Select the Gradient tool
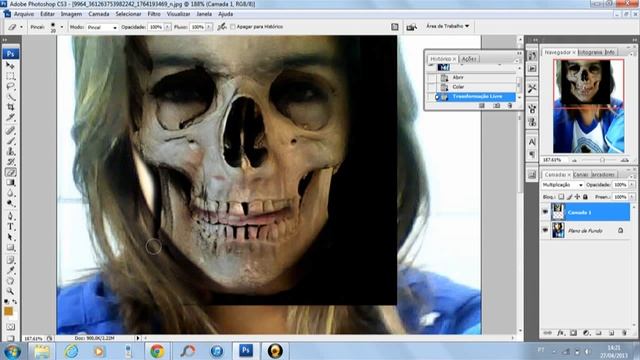This screenshot has height=360, width=640. [x=10, y=183]
